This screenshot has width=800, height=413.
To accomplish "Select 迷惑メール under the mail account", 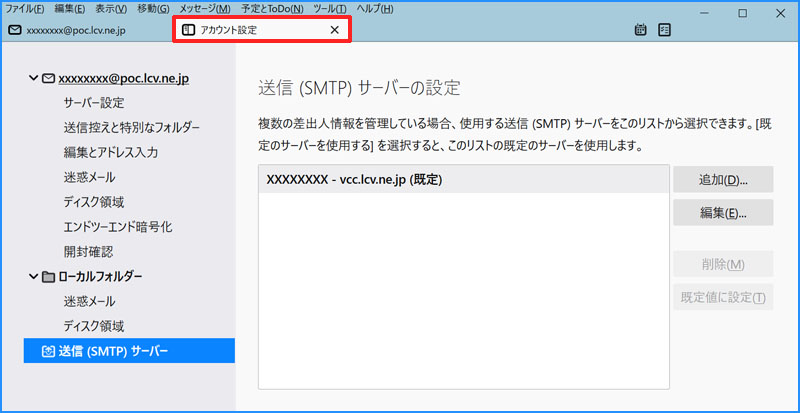I will coord(88,177).
